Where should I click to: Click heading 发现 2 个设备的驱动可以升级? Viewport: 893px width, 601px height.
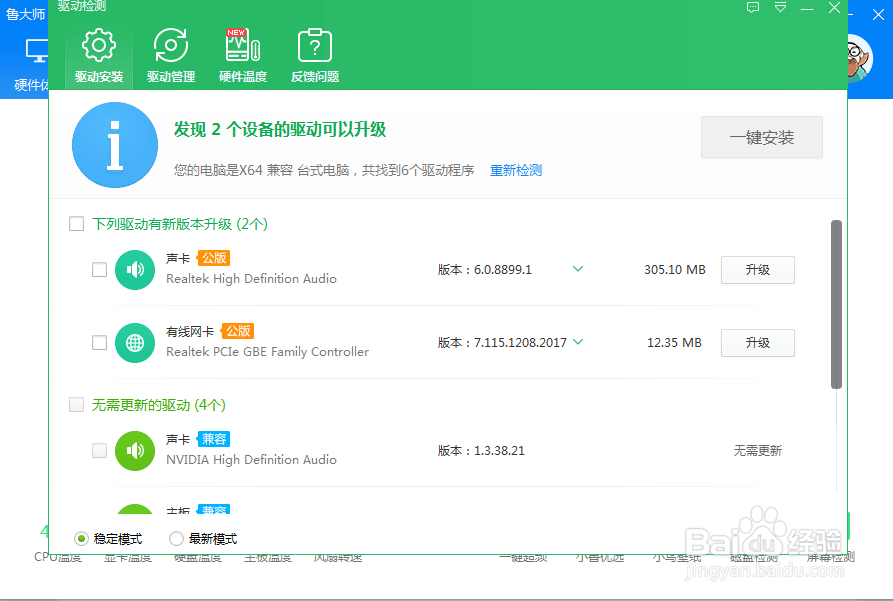pos(280,129)
